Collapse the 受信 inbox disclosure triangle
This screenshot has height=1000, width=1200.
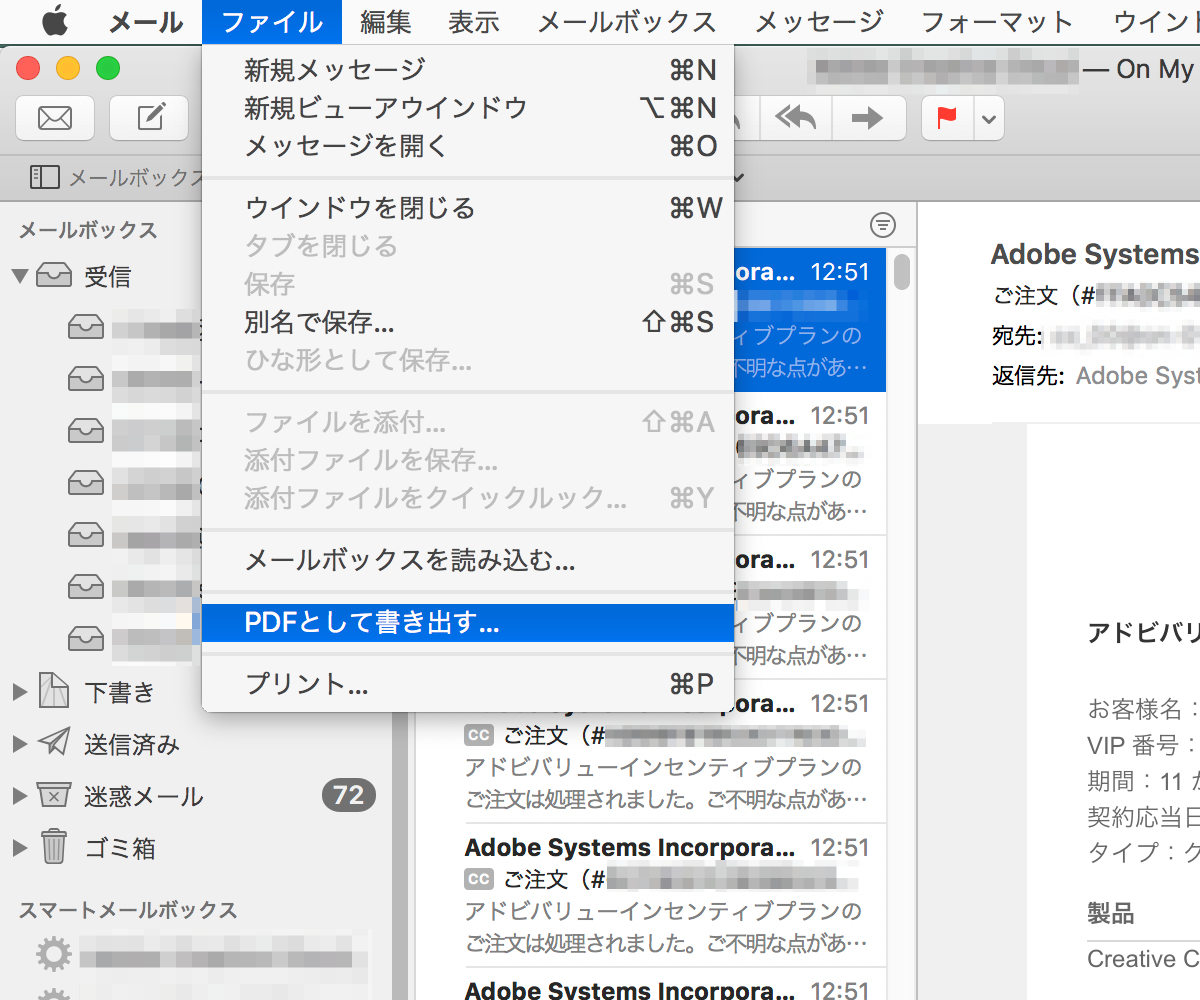[x=20, y=275]
